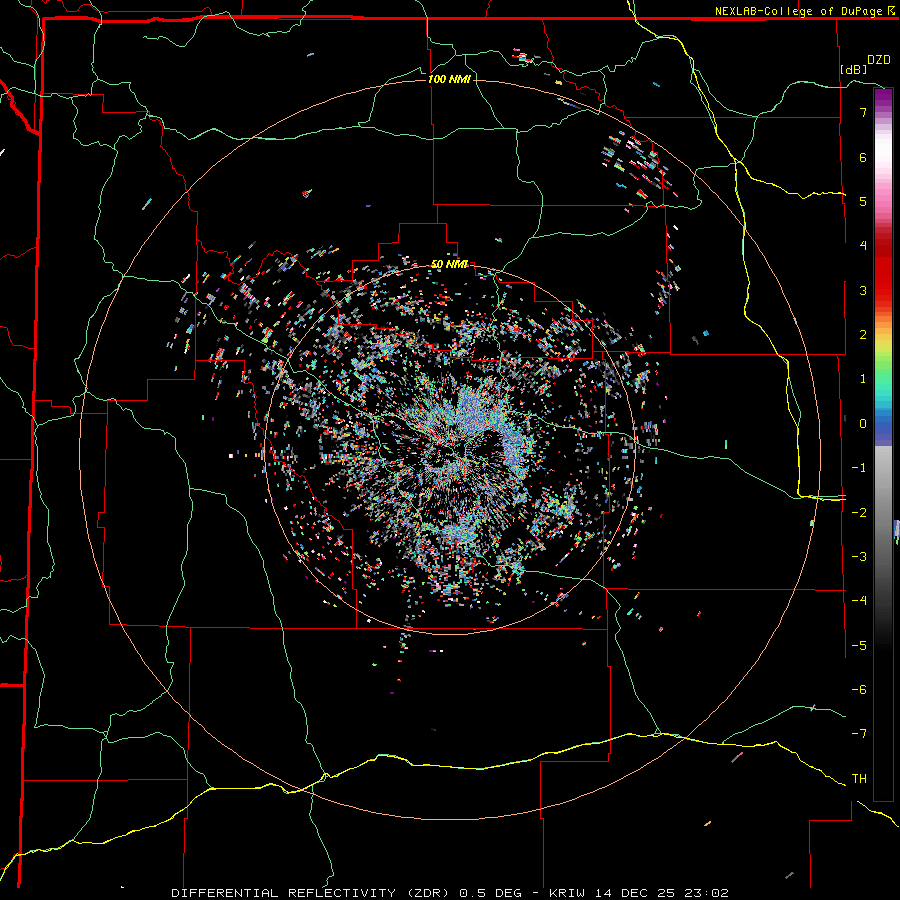Click the 0 value on the color legend

pos(863,424)
